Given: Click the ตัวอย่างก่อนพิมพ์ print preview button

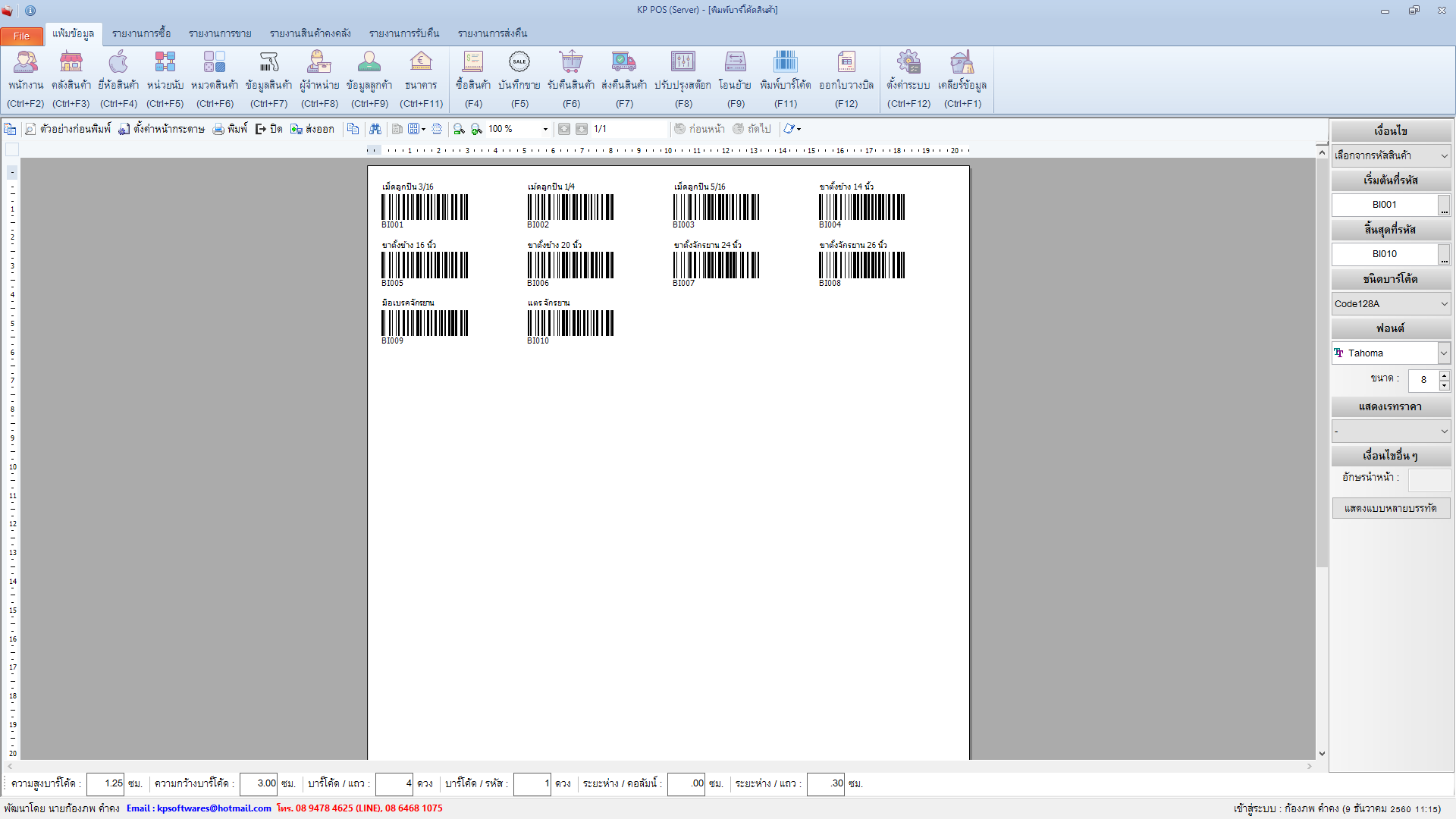Looking at the screenshot, I should [x=67, y=129].
